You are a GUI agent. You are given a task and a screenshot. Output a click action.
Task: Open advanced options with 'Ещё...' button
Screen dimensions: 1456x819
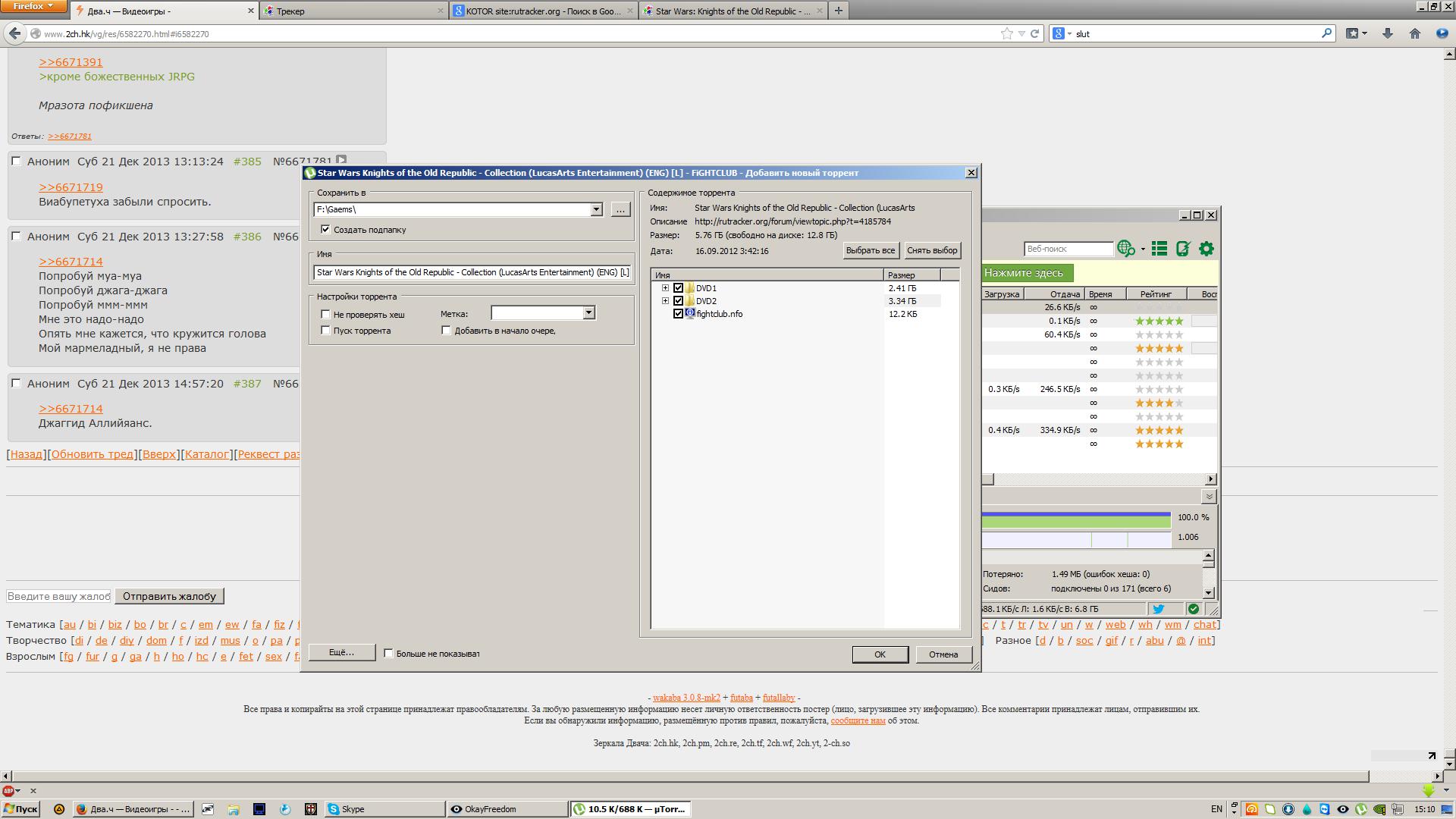coord(341,652)
